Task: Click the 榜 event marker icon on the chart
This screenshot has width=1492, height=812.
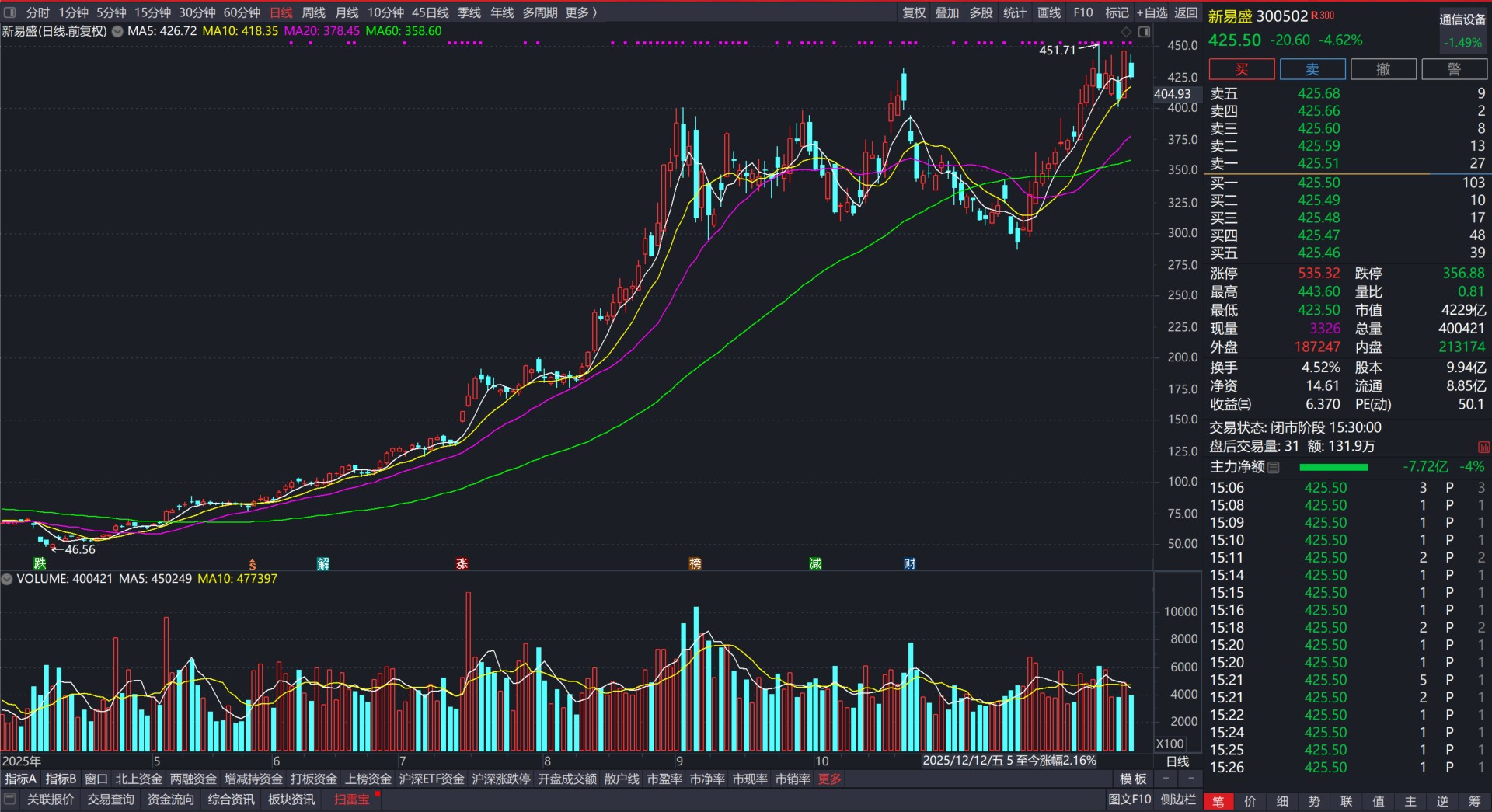Action: (695, 563)
